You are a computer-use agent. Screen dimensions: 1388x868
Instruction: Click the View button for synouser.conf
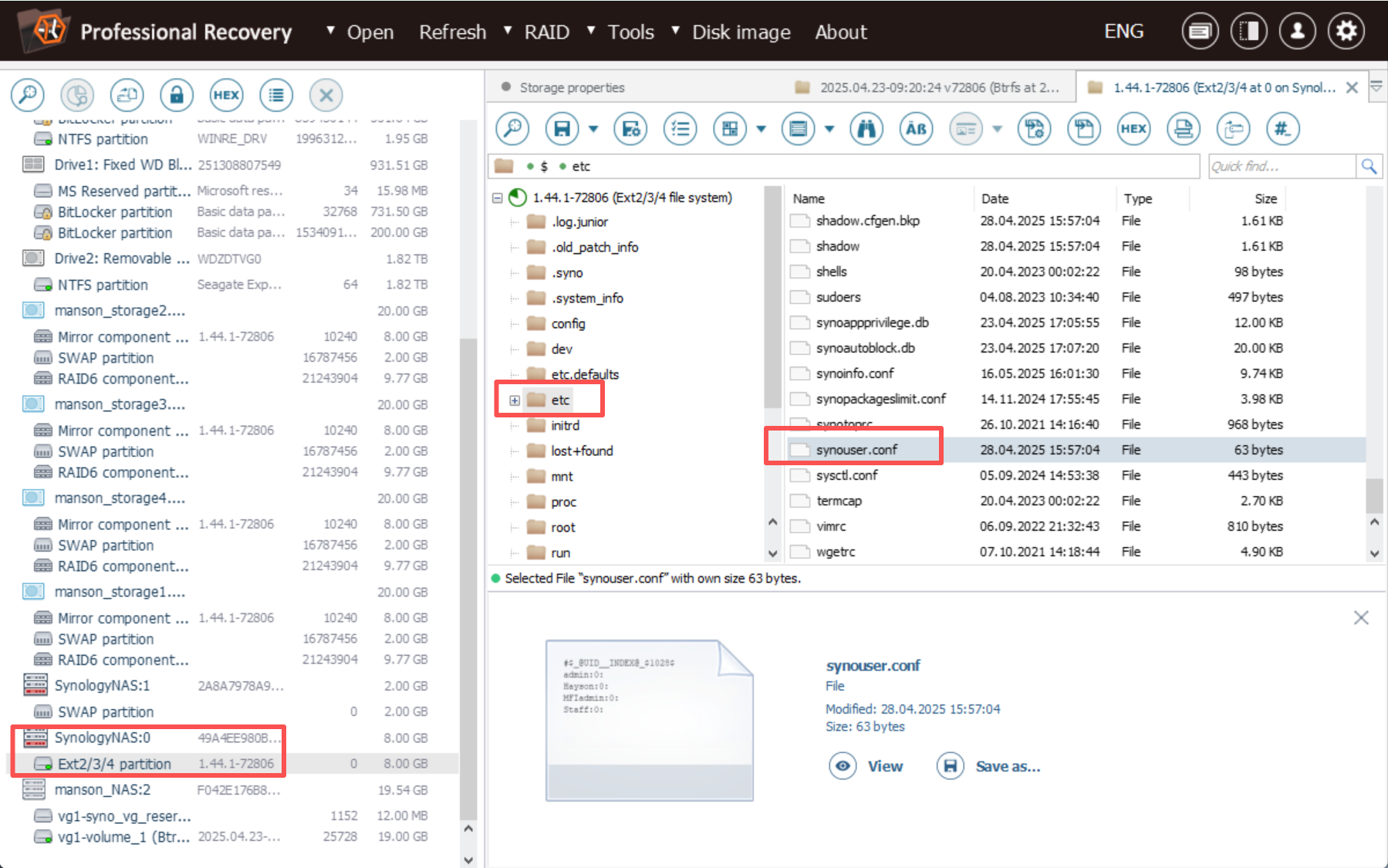[866, 766]
